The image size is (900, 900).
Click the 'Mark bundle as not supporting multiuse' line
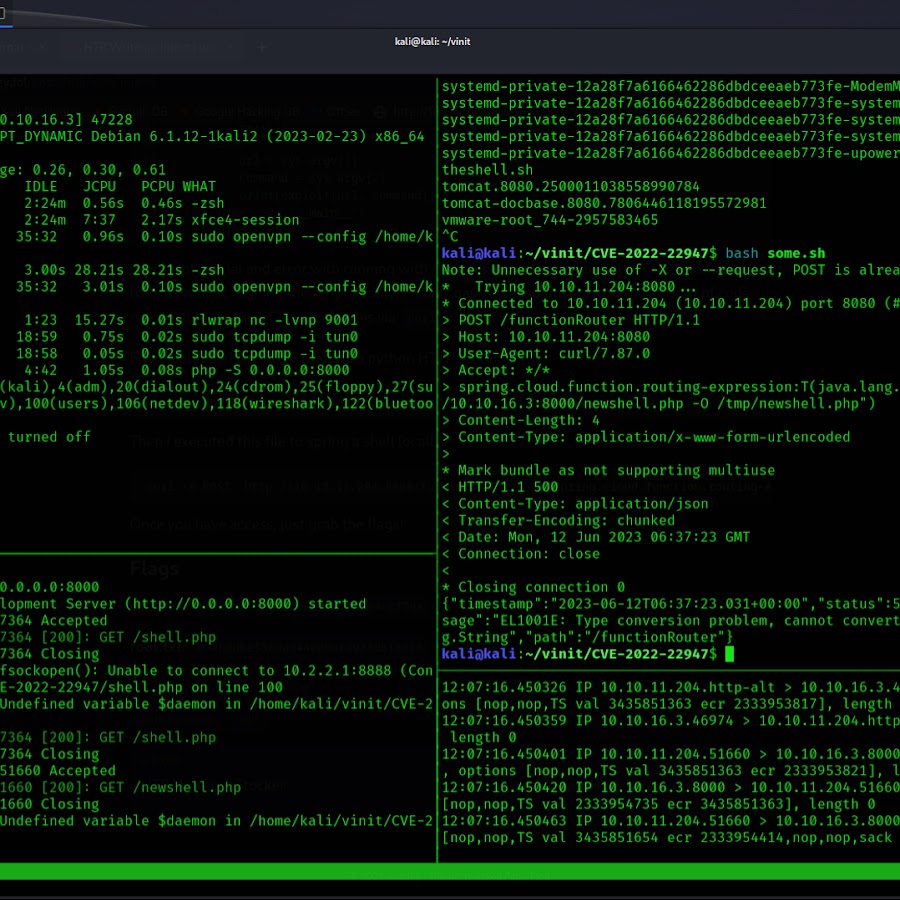608,470
